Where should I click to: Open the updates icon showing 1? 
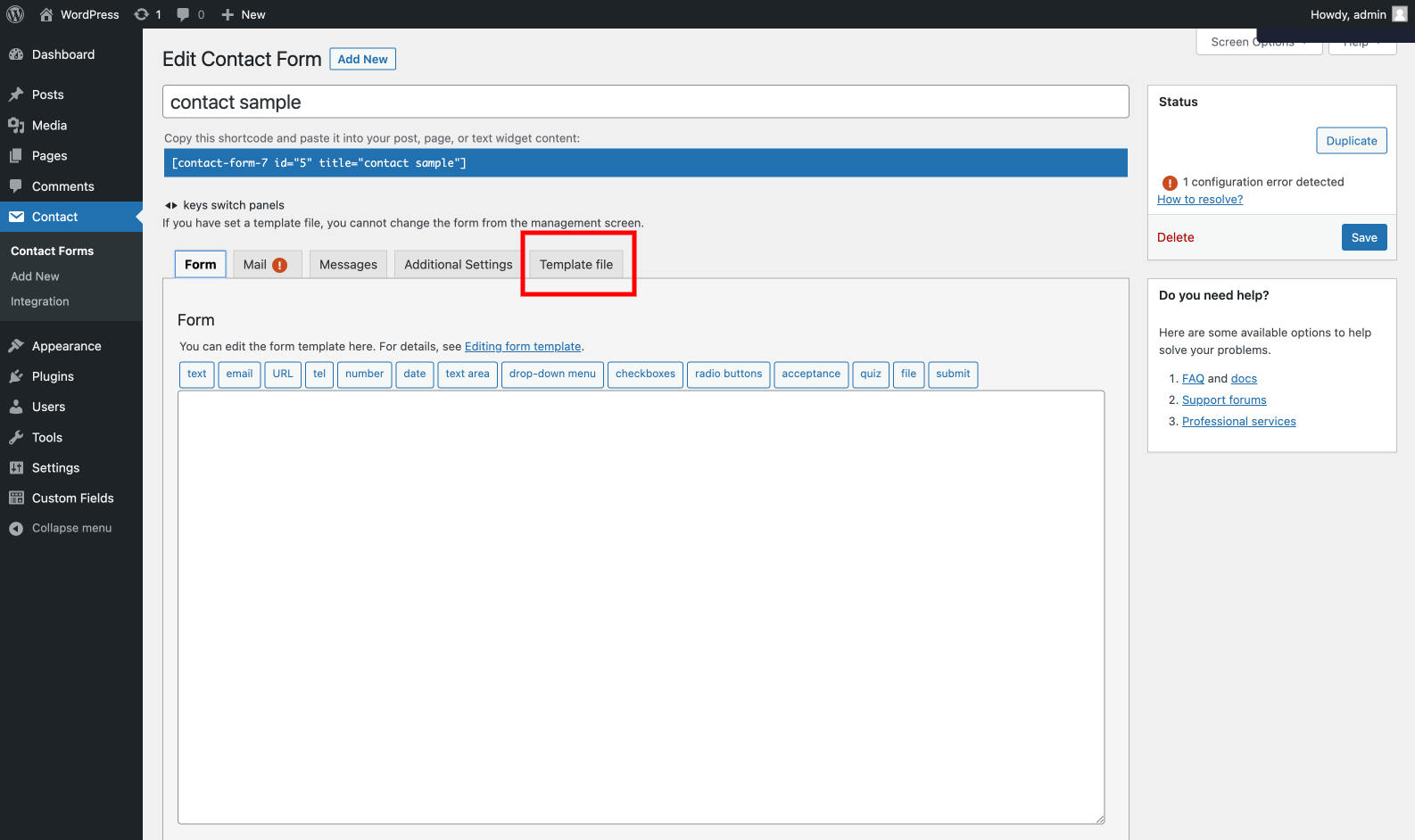[141, 14]
